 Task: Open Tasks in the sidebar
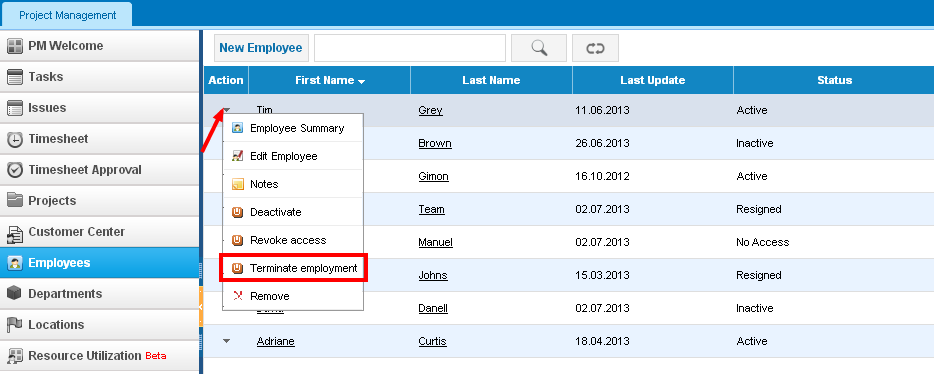tap(99, 77)
